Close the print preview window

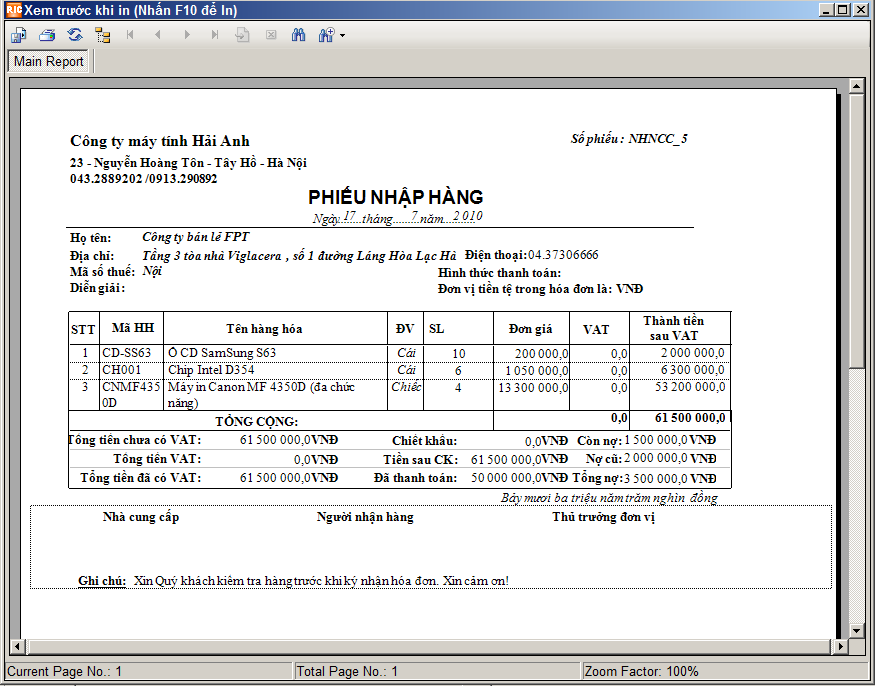[x=860, y=9]
